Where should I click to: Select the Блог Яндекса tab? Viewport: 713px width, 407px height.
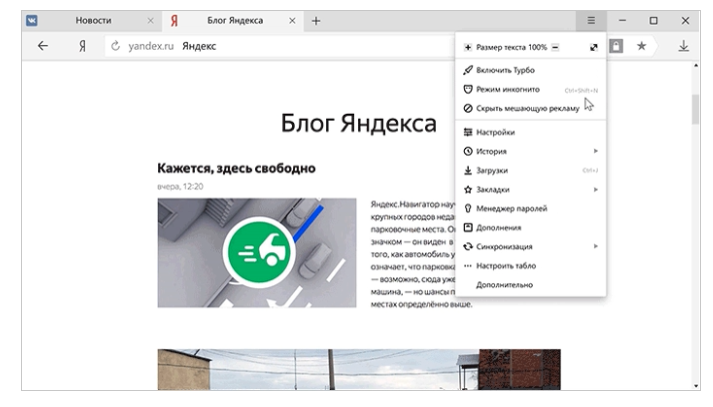coord(233,21)
